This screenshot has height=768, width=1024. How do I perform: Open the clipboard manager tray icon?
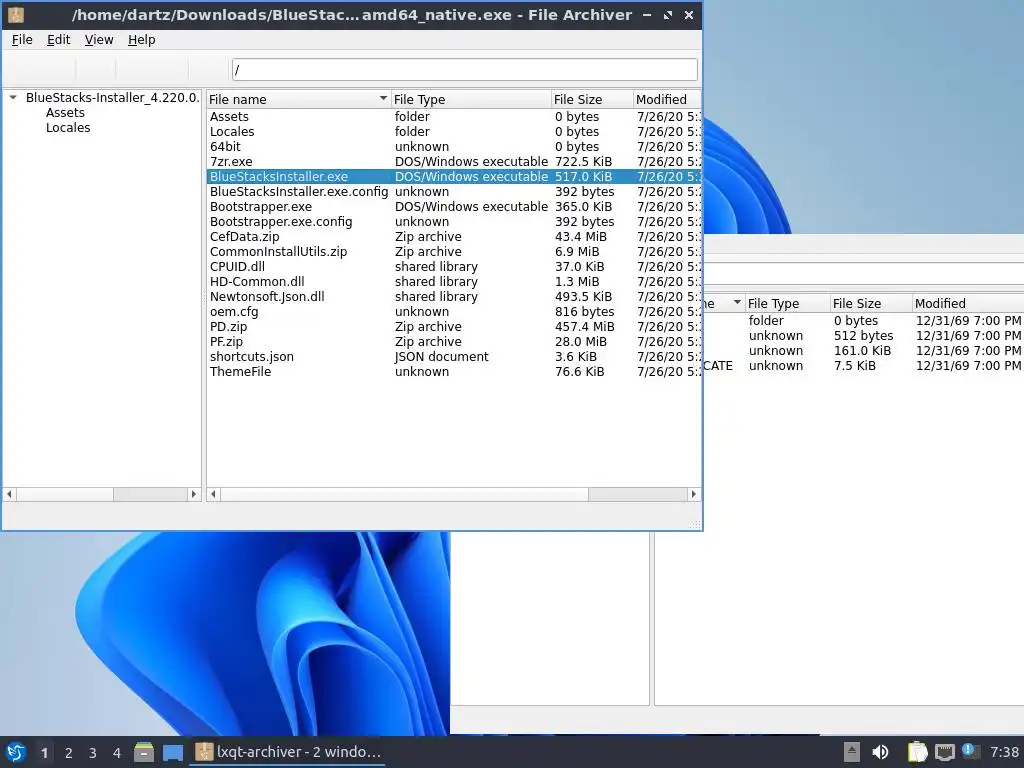click(x=917, y=752)
